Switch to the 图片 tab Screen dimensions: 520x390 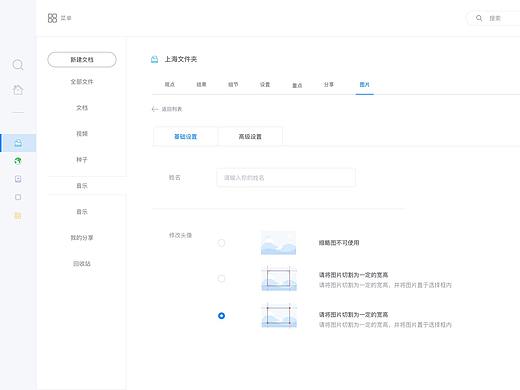coord(364,85)
